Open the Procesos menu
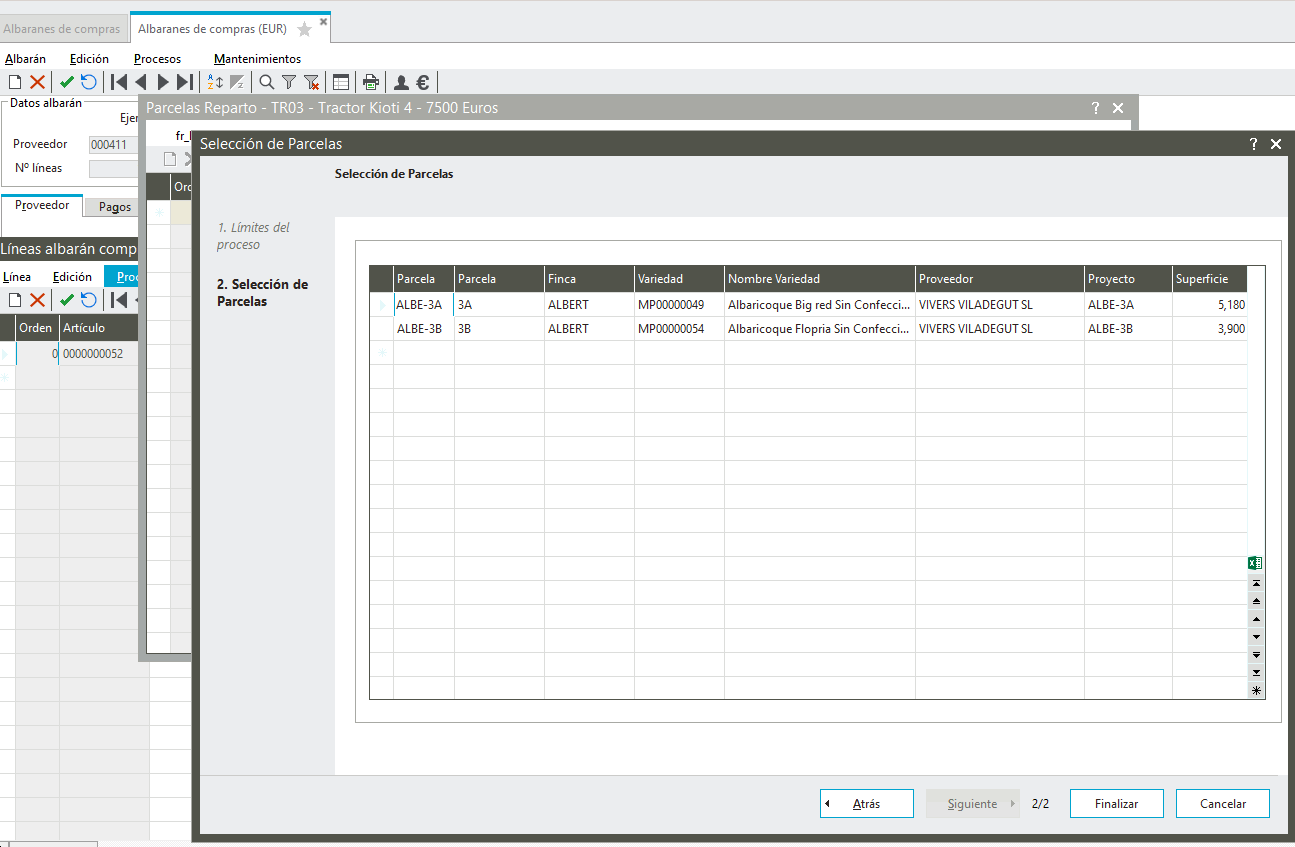Screen dimensions: 1295x847 (x=157, y=59)
